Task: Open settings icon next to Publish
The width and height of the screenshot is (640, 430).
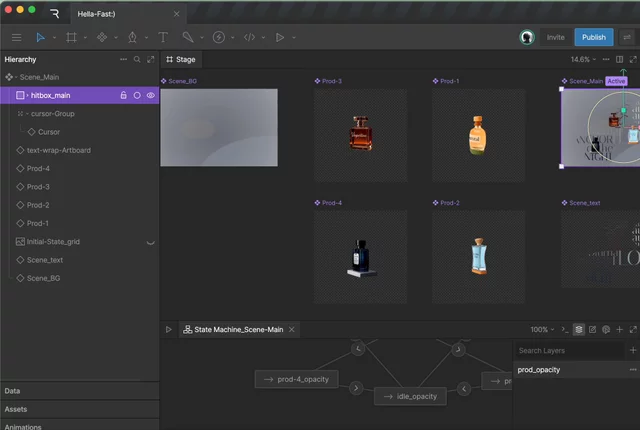Action: (627, 38)
